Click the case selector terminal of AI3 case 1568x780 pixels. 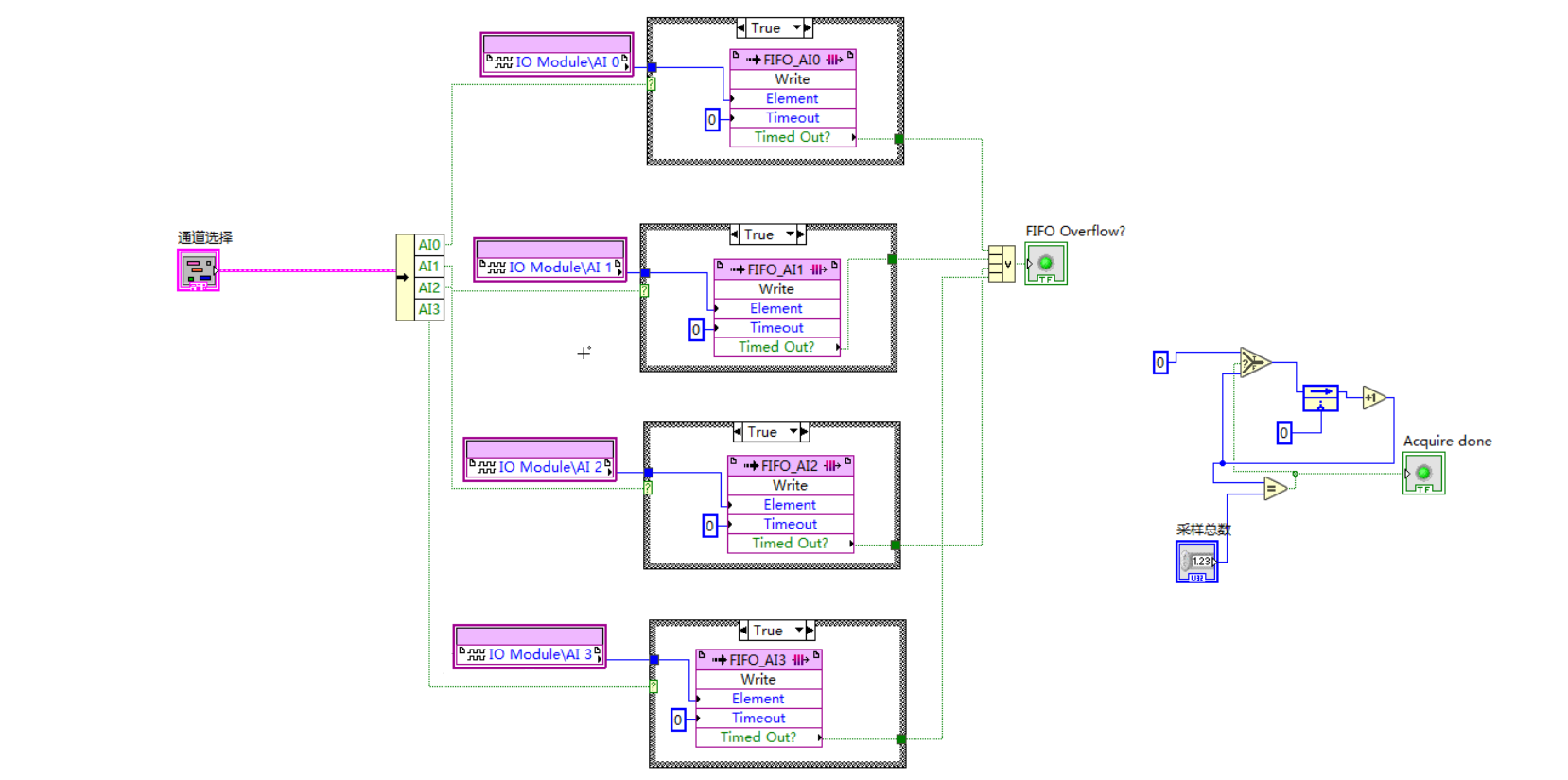tap(653, 686)
